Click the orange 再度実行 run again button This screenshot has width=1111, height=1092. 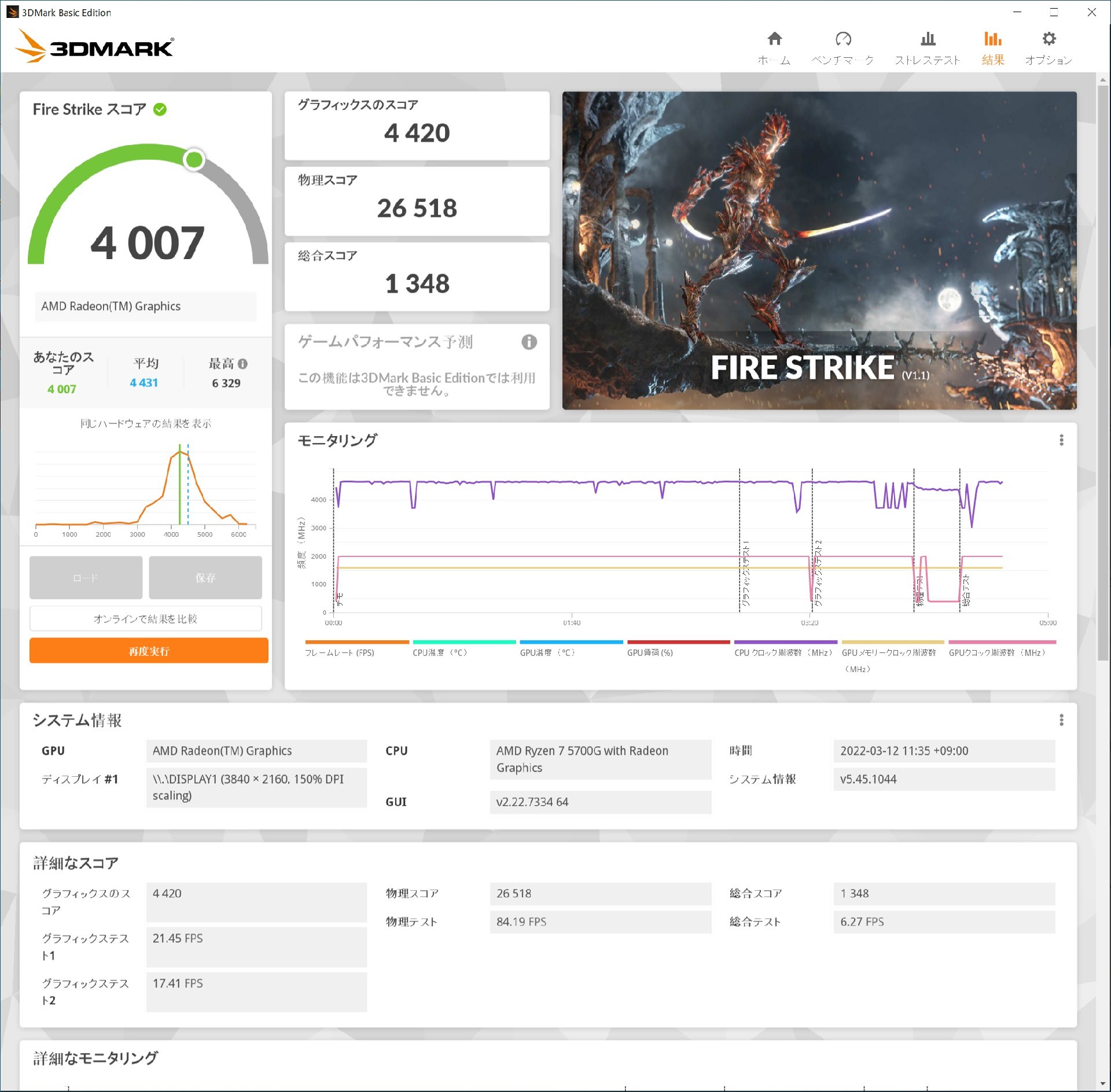click(149, 651)
